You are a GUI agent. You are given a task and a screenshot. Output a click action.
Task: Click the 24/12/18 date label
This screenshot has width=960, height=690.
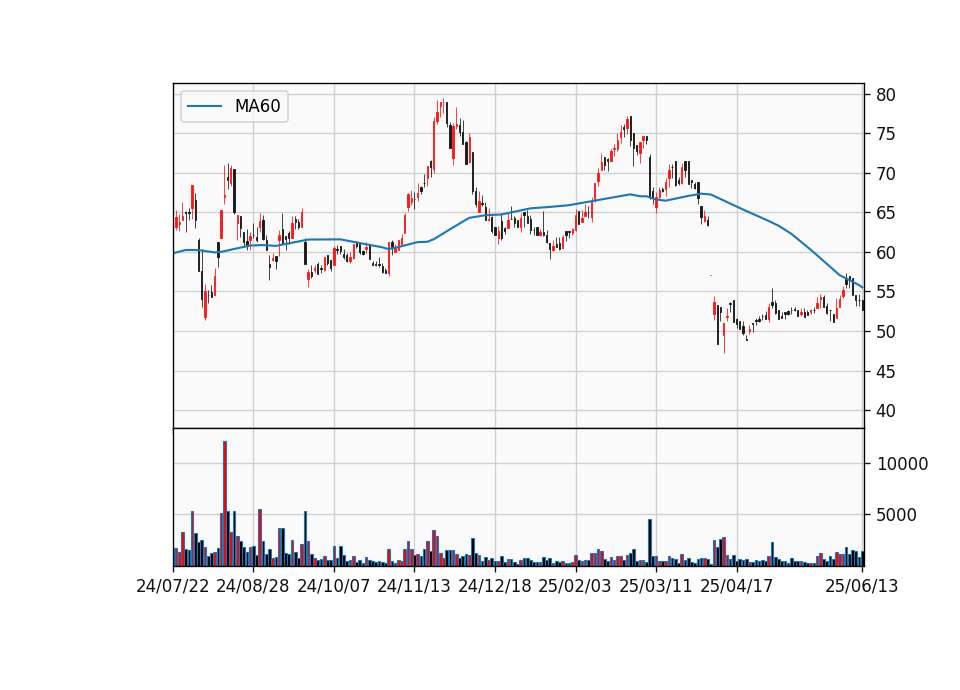(495, 586)
